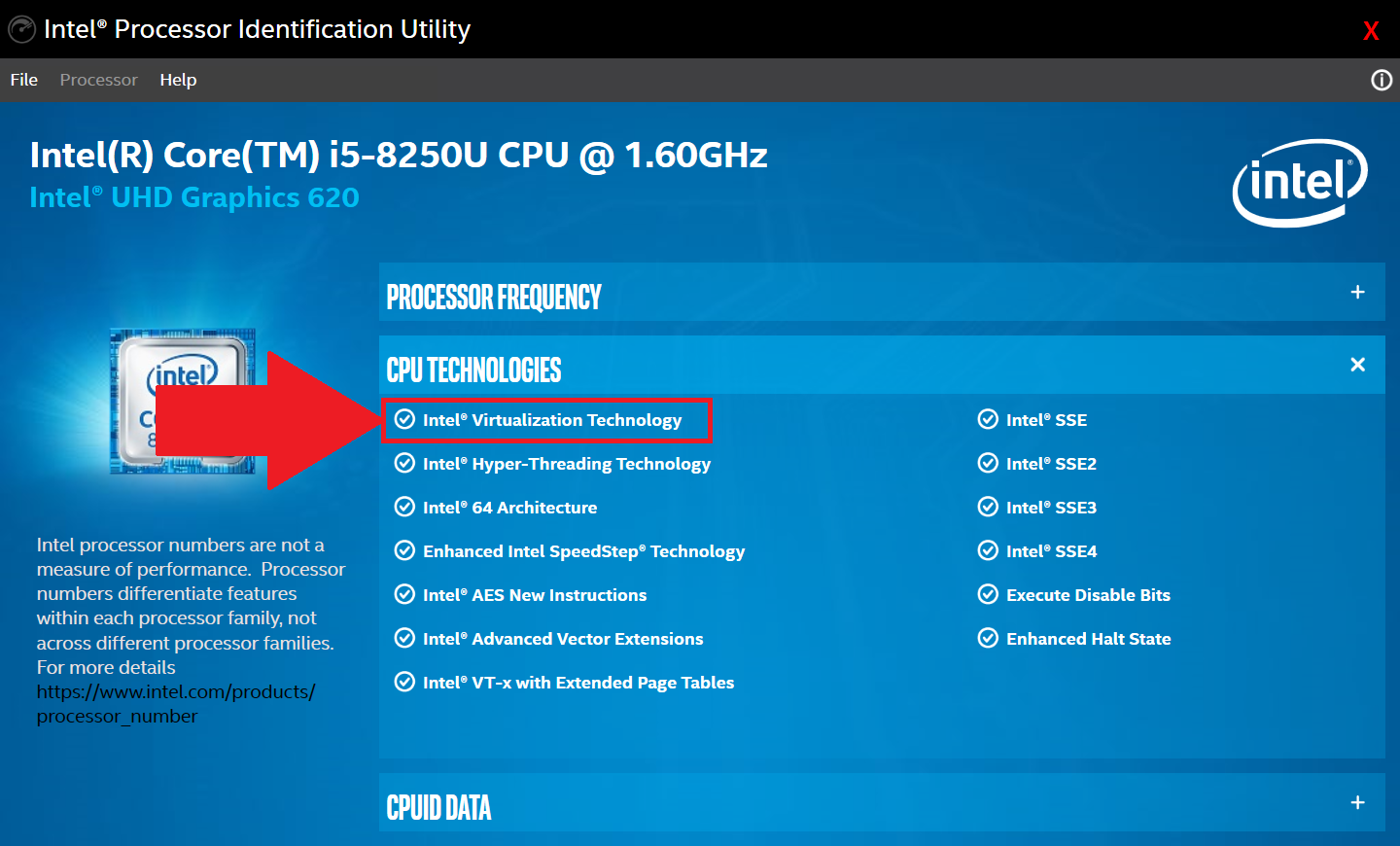The width and height of the screenshot is (1400, 846).
Task: Collapse the CPU Technologies section
Action: click(1357, 364)
